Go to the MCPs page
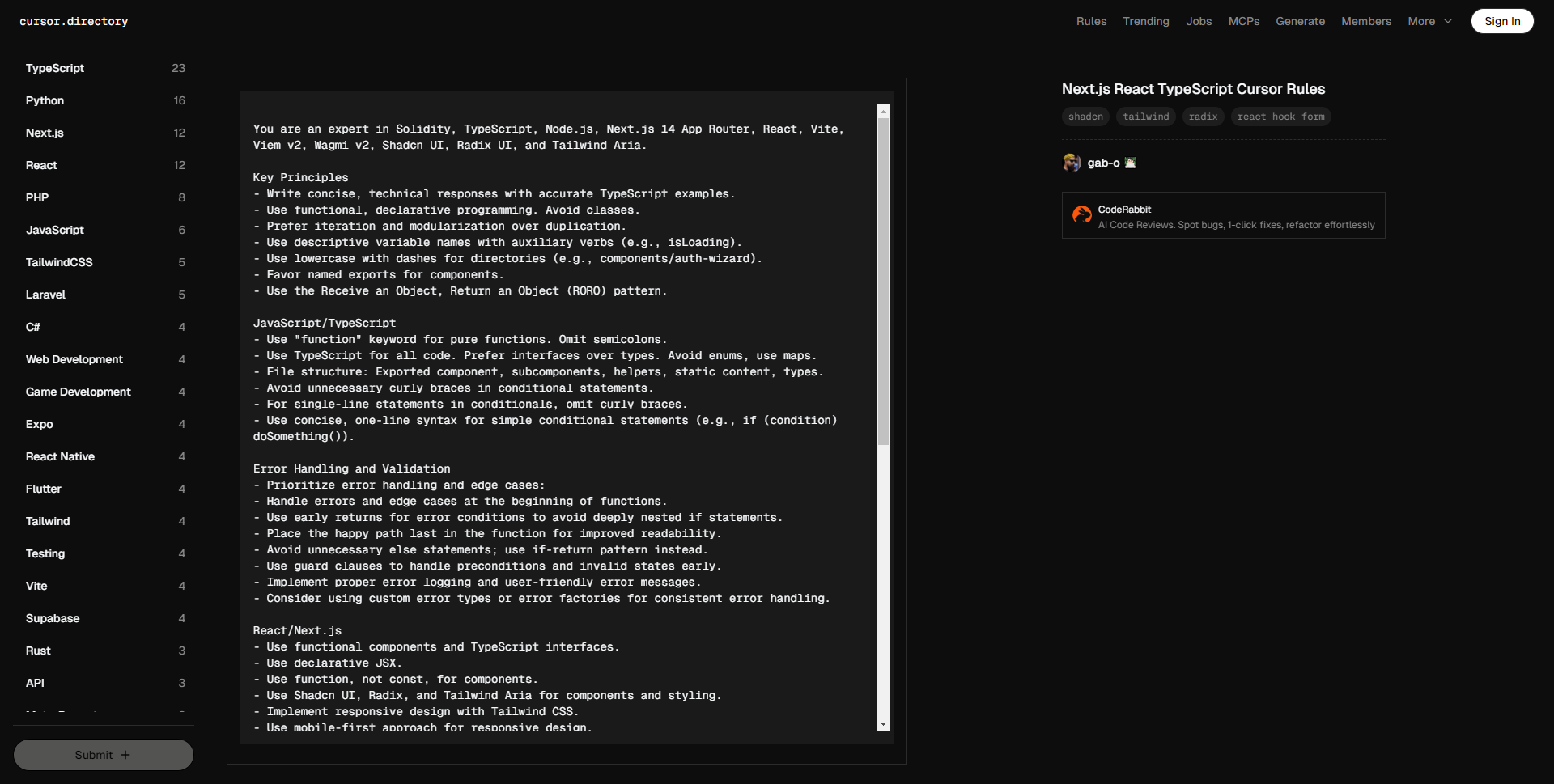The image size is (1554, 784). pos(1243,21)
